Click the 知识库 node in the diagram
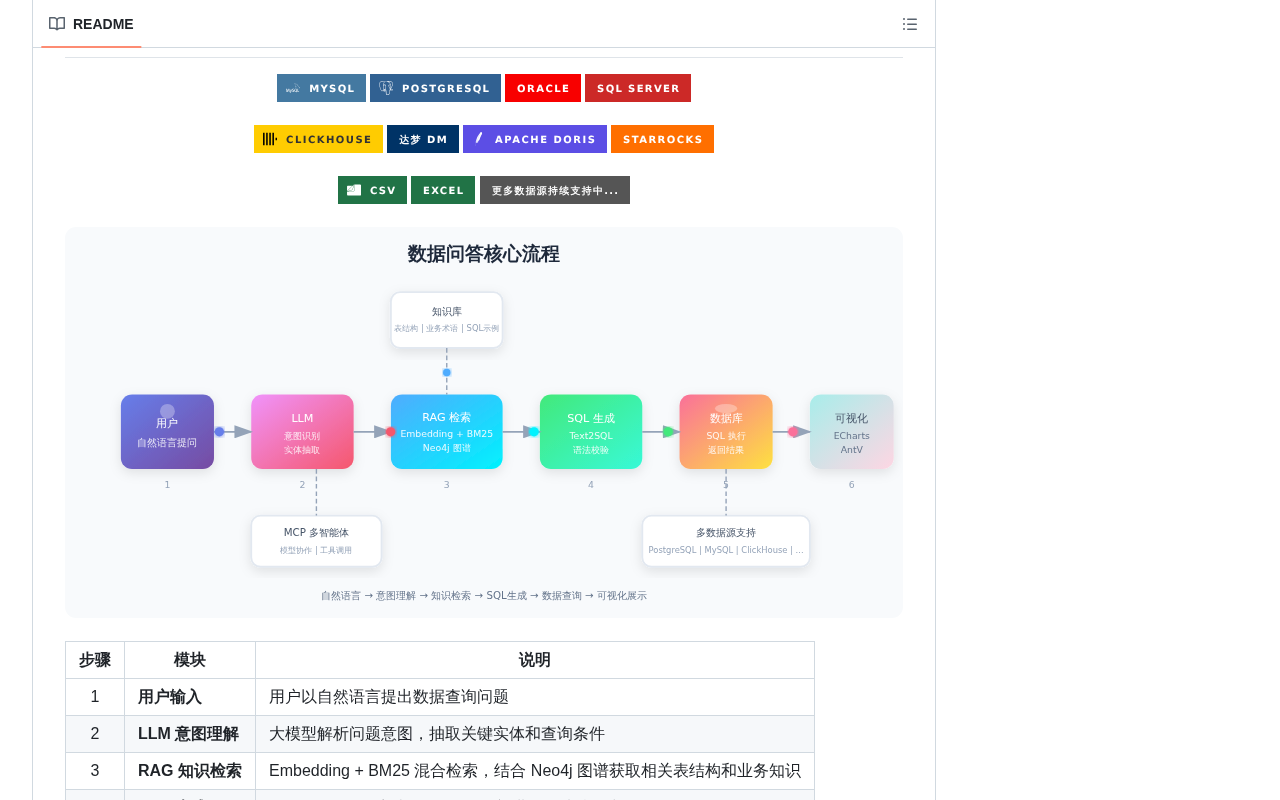Screen dimensions: 1280x800 pos(447,320)
